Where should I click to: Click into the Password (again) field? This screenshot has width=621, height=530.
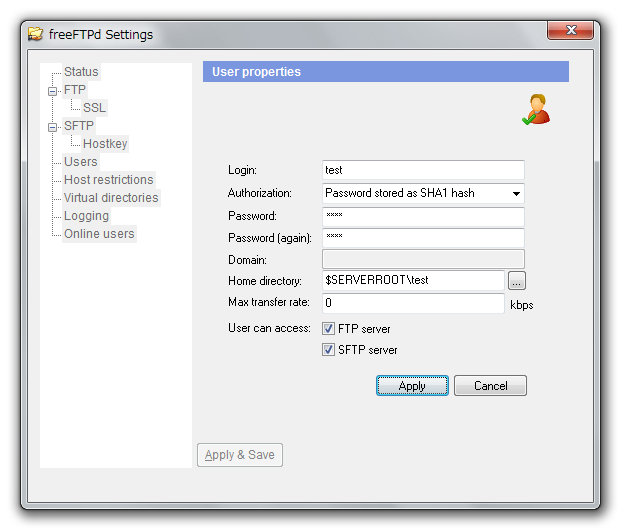tap(423, 238)
